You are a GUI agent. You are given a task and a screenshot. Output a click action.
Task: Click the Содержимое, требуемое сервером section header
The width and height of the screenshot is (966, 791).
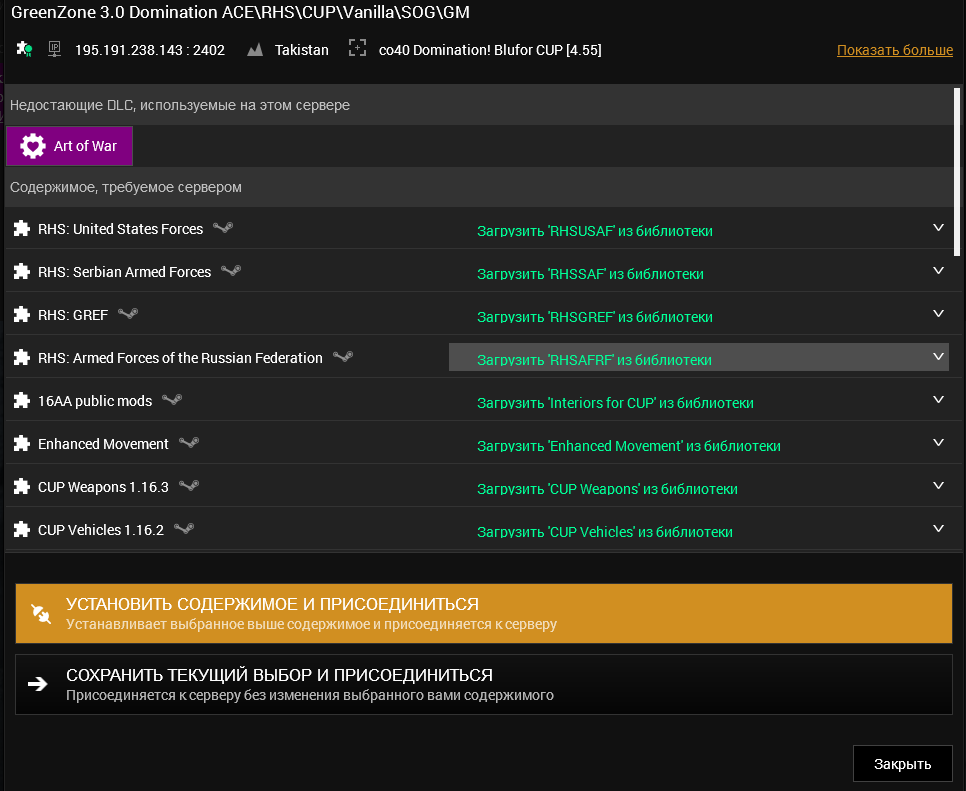point(479,187)
